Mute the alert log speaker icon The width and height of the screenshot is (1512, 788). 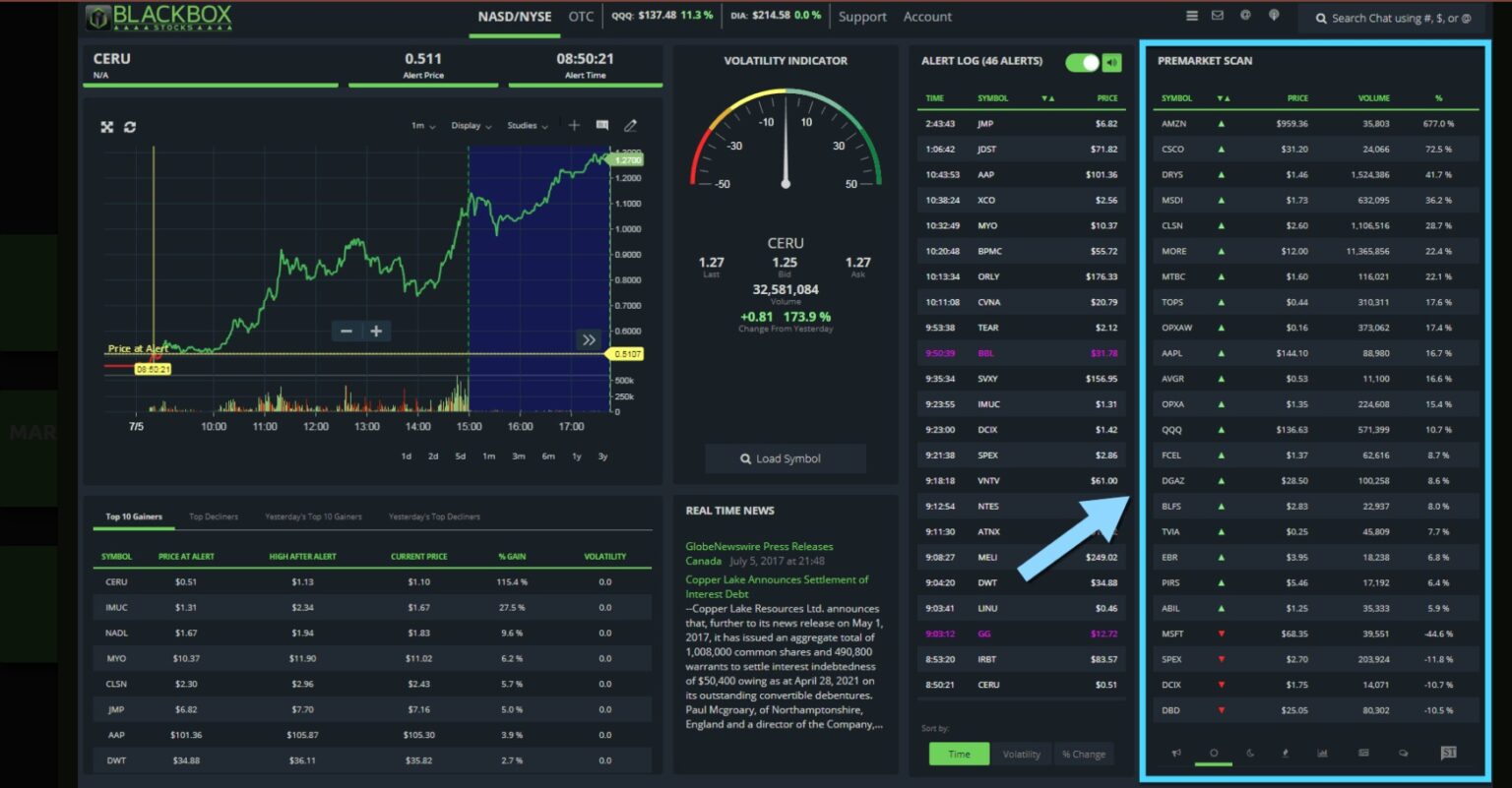click(1112, 62)
